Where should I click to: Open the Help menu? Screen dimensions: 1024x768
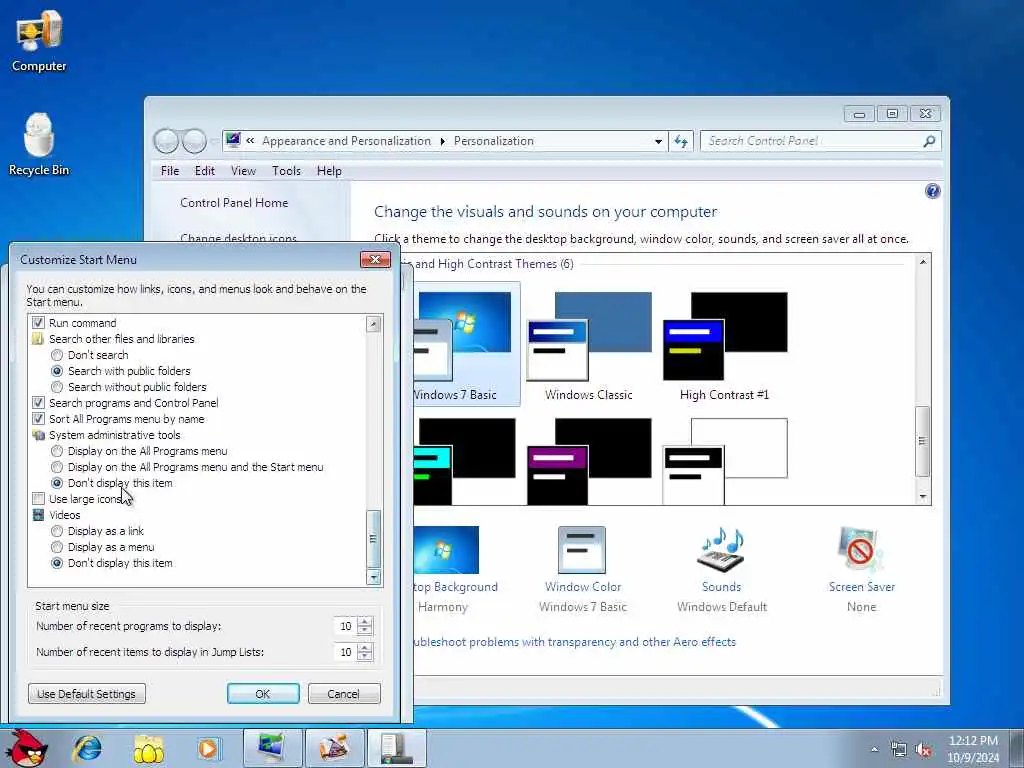point(329,170)
